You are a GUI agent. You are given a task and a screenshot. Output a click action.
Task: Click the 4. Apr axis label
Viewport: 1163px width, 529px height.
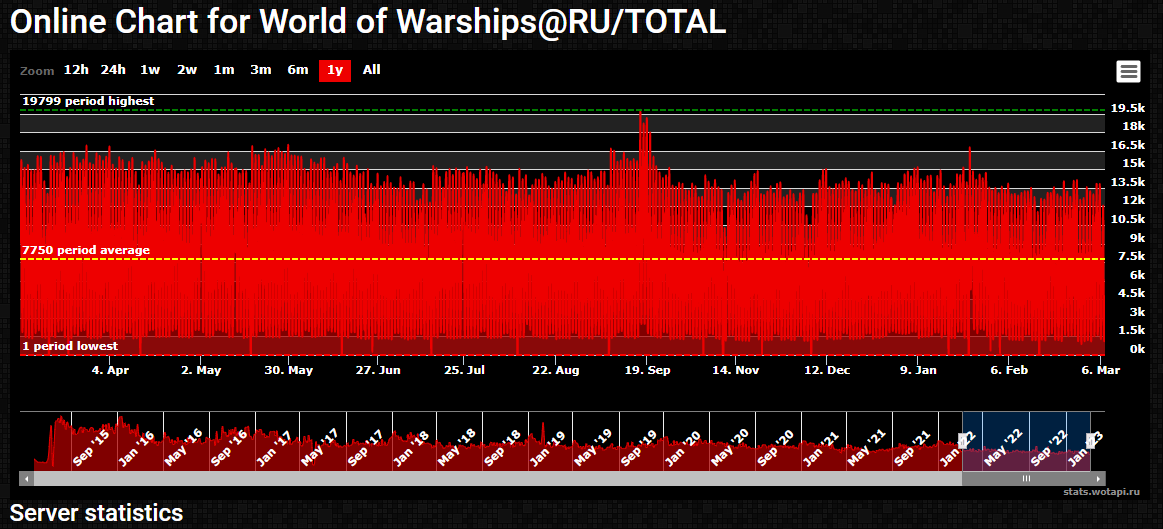tap(110, 369)
